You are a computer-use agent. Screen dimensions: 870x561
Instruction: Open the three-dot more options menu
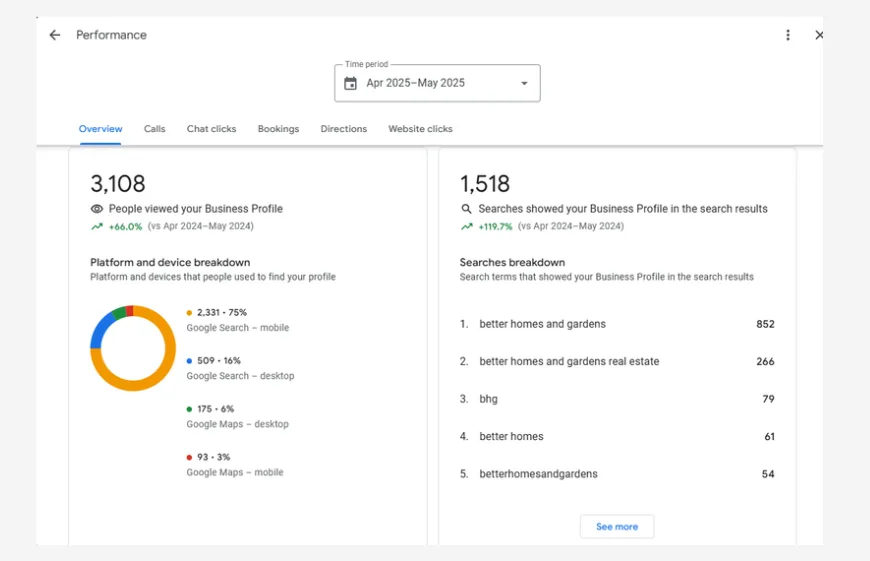[788, 35]
